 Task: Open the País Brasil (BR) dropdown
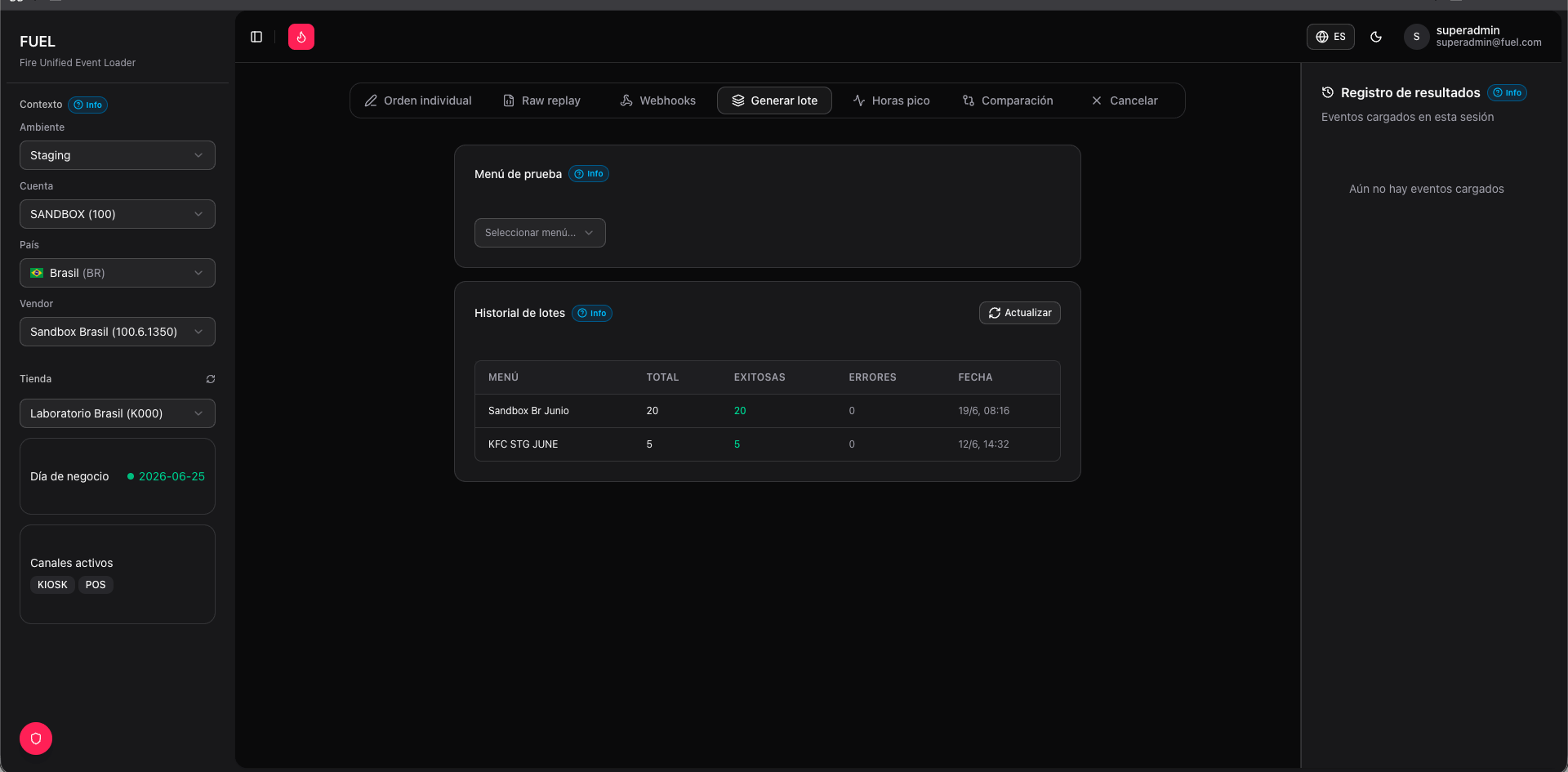click(x=118, y=273)
